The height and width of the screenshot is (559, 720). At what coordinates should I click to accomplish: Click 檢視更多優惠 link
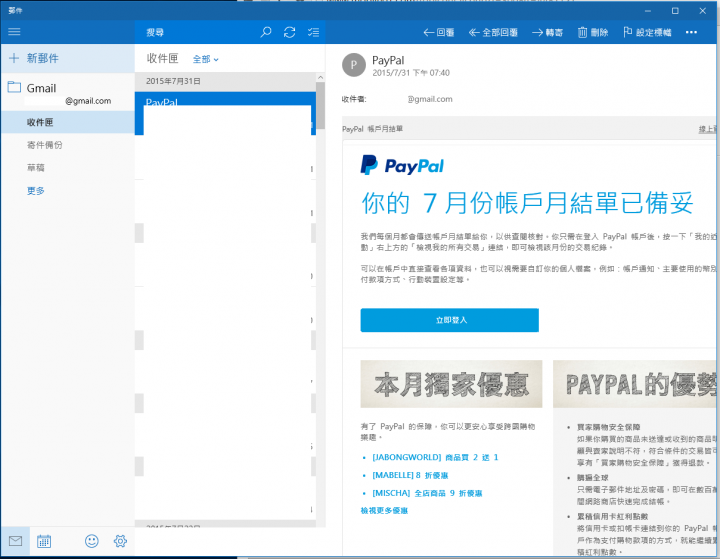tap(384, 511)
